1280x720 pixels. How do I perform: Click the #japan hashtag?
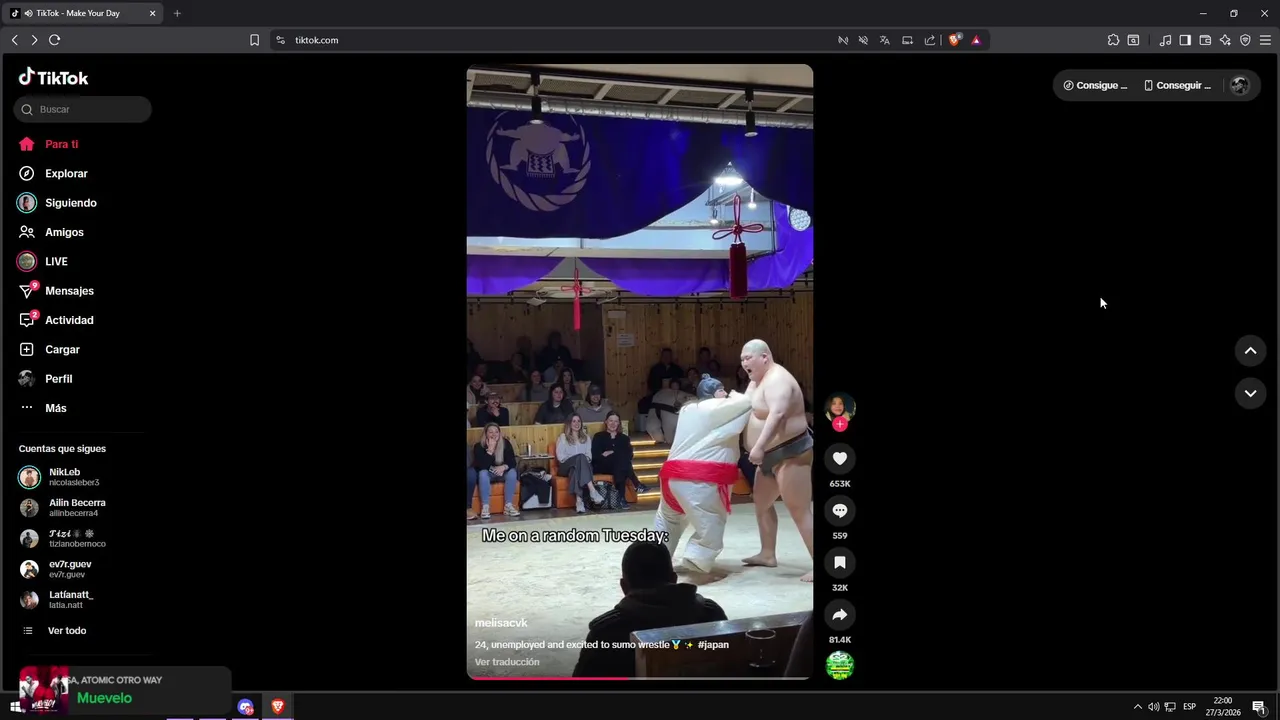click(x=713, y=645)
